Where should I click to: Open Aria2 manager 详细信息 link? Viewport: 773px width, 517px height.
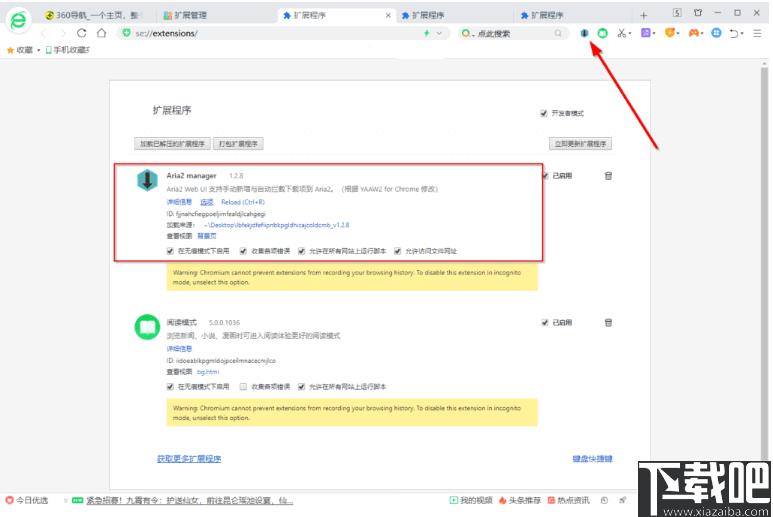click(x=179, y=202)
